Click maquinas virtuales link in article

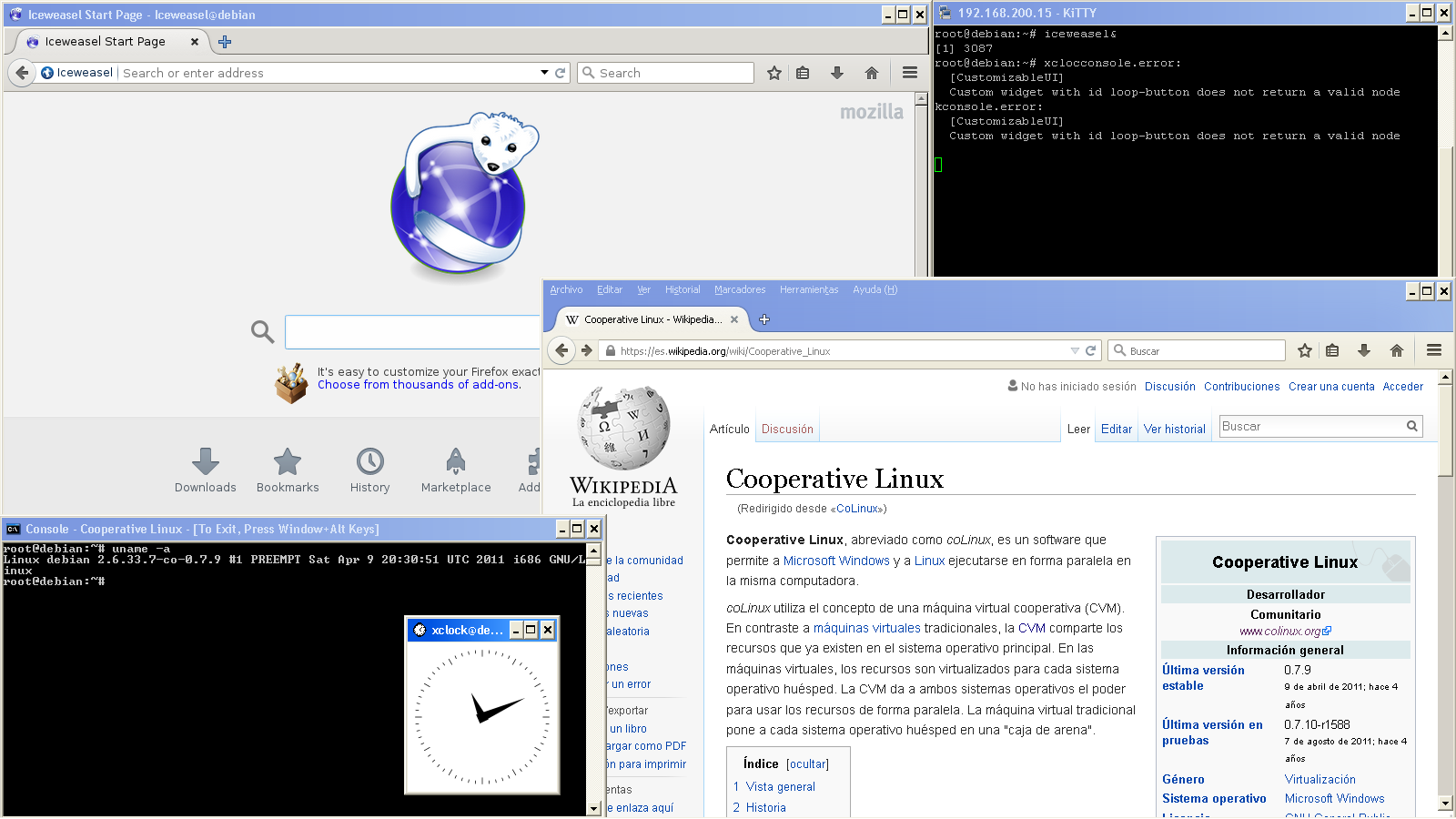tap(866, 628)
